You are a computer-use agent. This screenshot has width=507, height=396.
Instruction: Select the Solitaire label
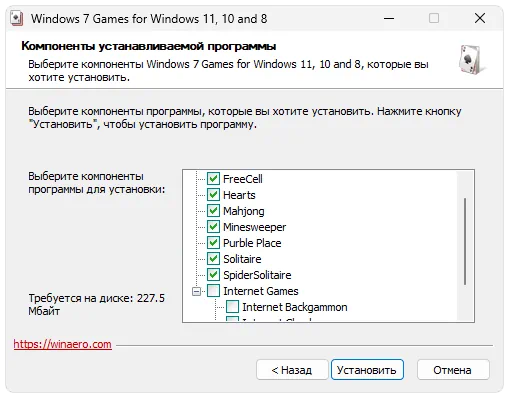point(242,259)
